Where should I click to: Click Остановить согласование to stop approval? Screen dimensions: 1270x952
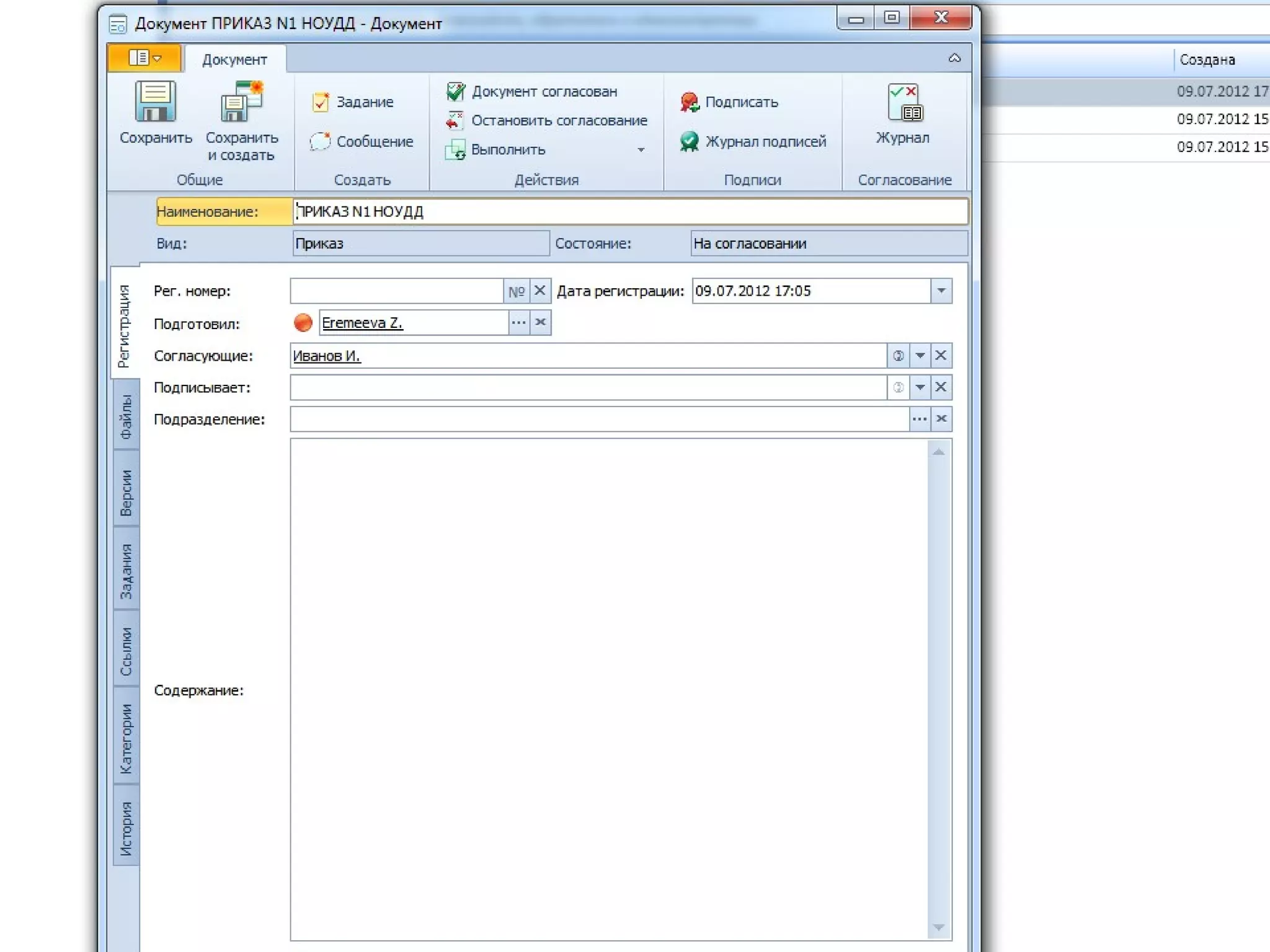[x=547, y=121]
